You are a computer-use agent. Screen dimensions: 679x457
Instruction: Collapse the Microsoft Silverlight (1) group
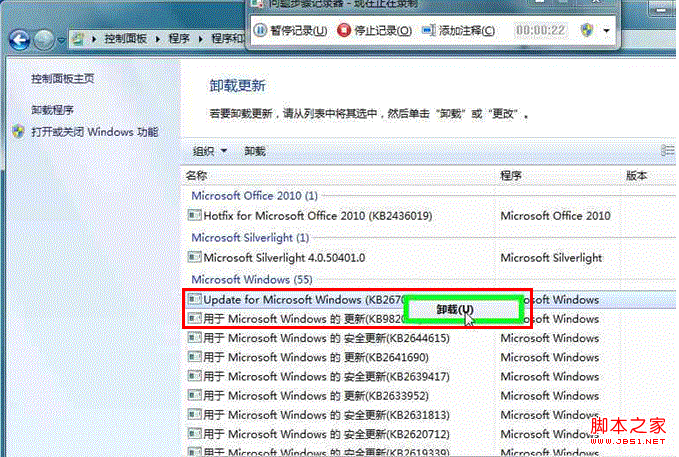point(250,237)
